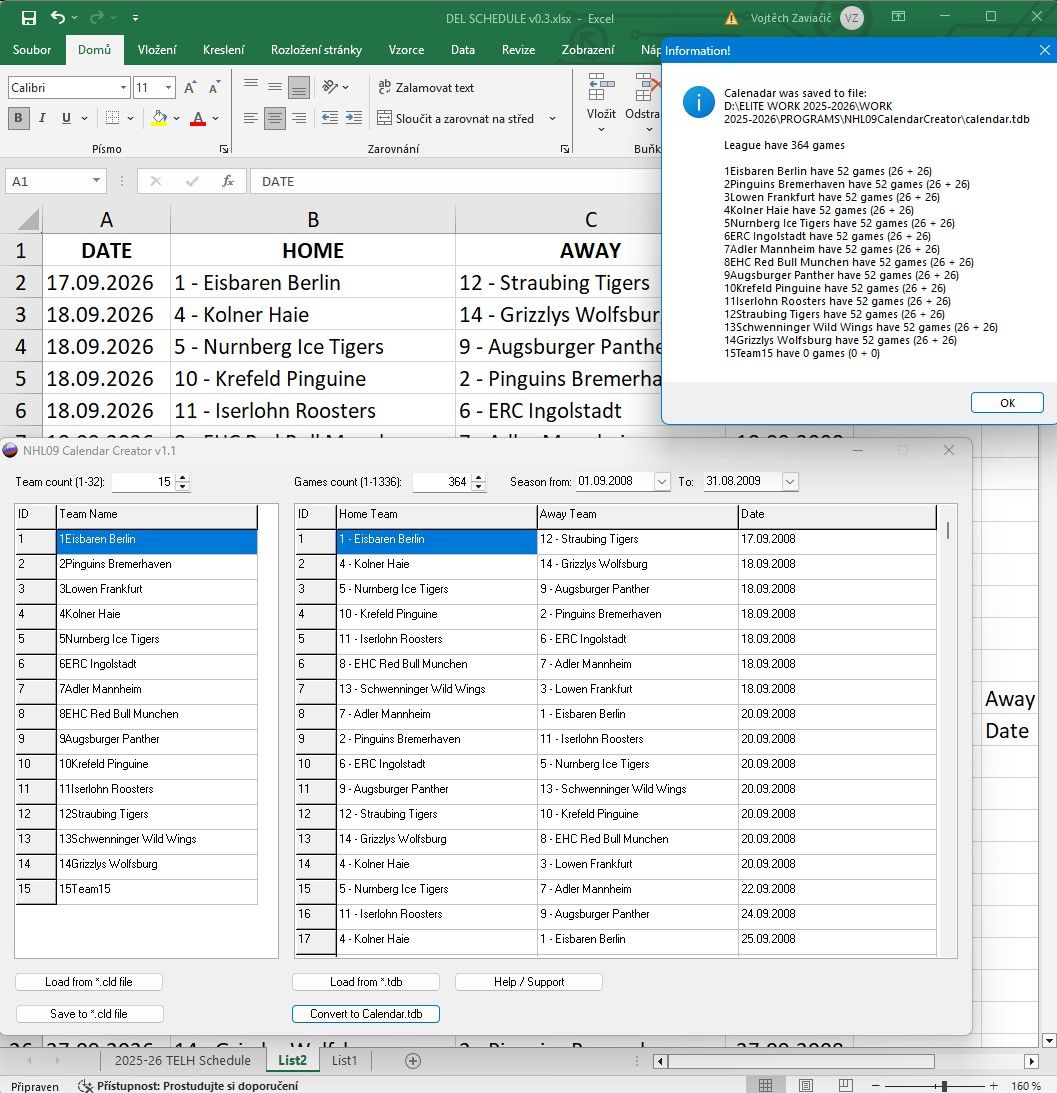Click the align right icon
Viewport: 1057px width, 1093px height.
pos(298,118)
